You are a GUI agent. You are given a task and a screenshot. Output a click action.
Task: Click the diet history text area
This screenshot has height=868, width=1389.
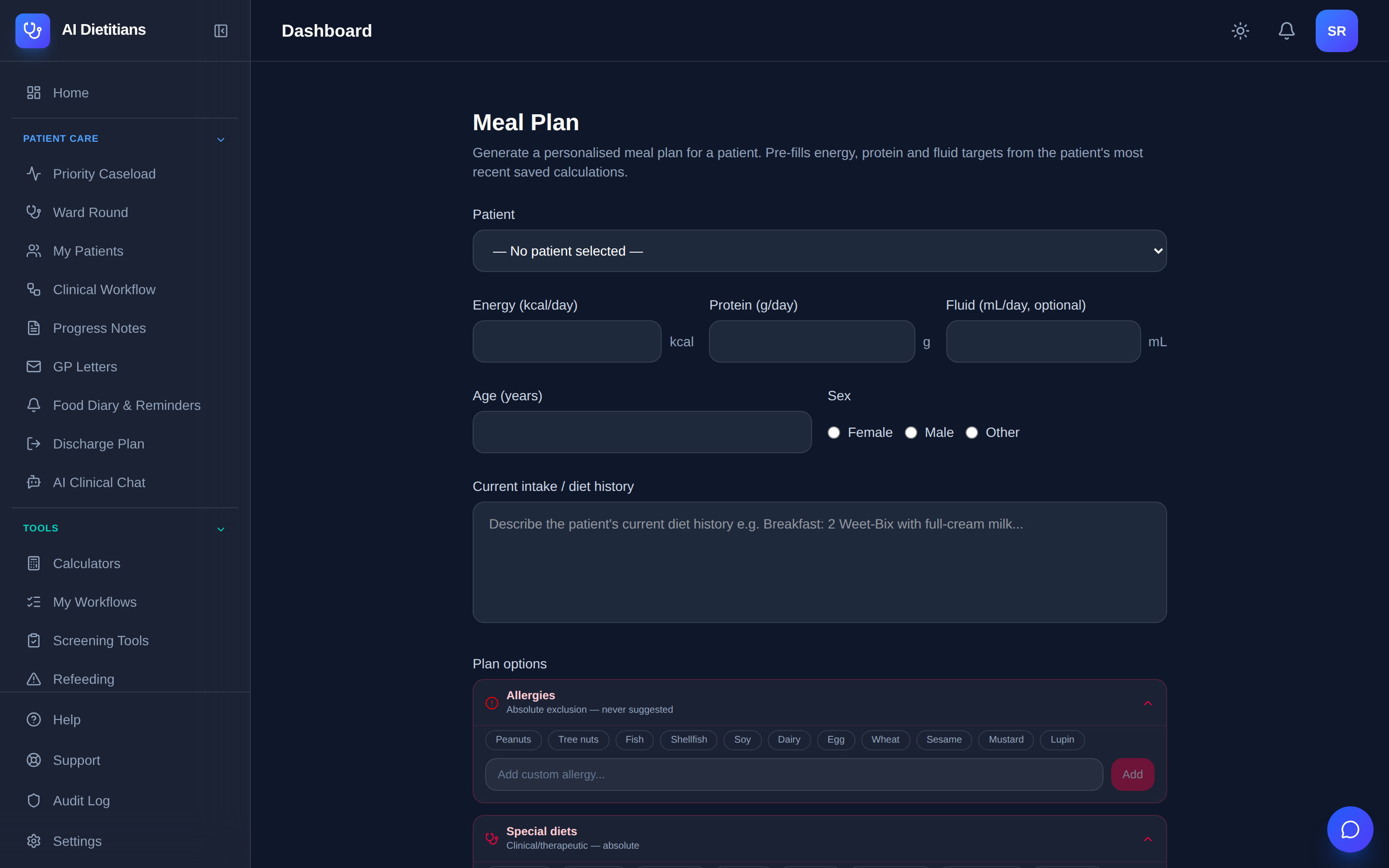(819, 562)
